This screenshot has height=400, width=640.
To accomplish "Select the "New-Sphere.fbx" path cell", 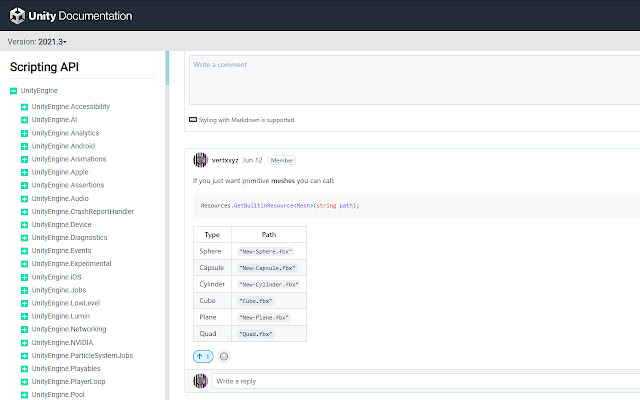I will [269, 251].
